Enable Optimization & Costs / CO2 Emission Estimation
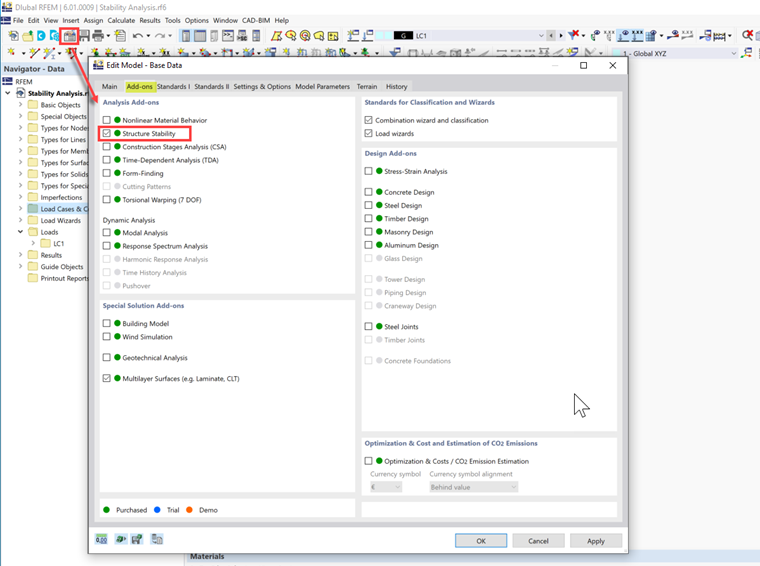 [368, 461]
